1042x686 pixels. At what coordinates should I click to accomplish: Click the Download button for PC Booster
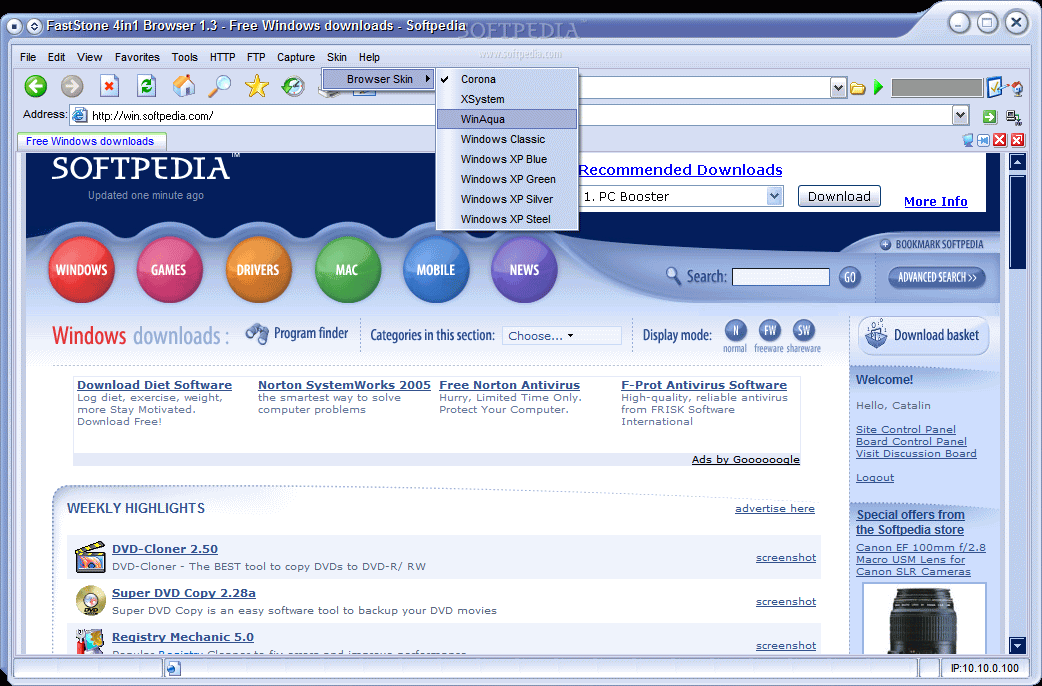click(x=839, y=196)
